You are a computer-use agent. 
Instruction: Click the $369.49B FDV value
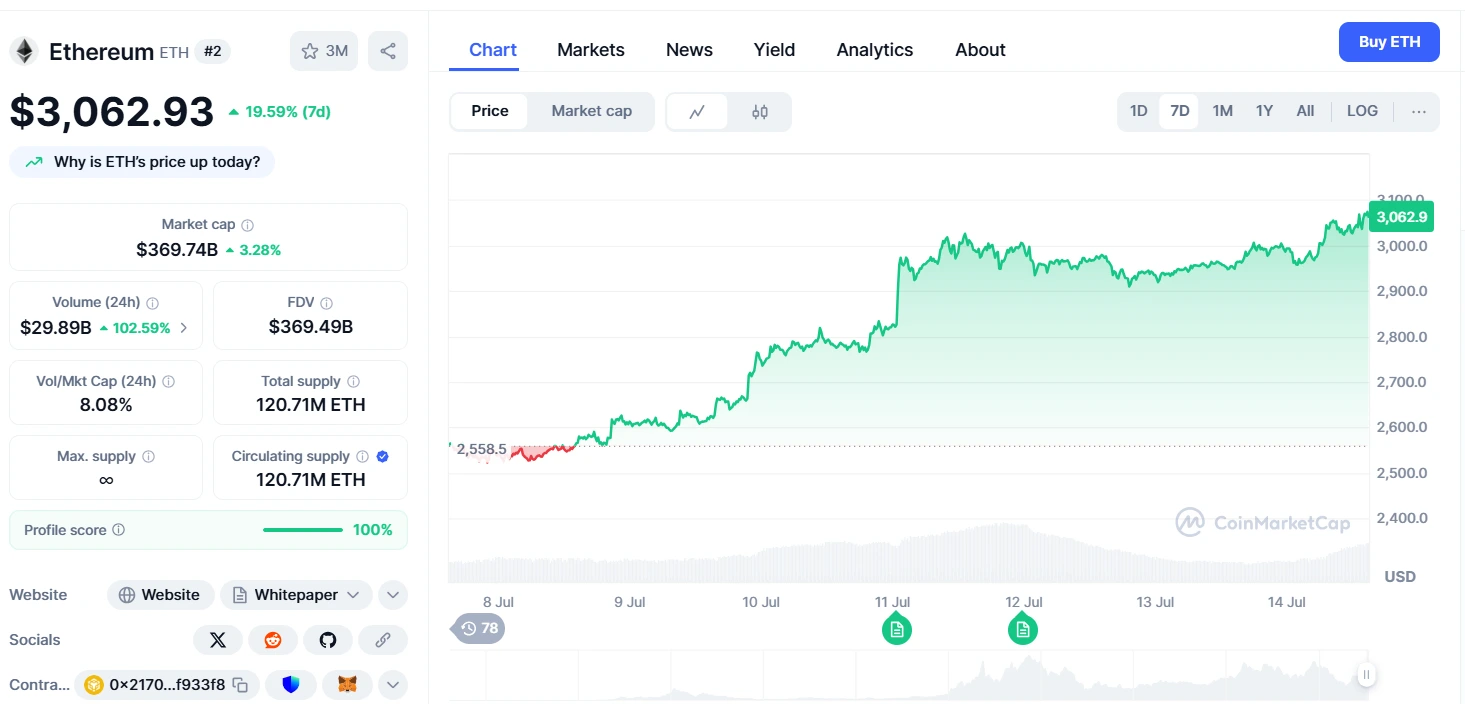[311, 327]
